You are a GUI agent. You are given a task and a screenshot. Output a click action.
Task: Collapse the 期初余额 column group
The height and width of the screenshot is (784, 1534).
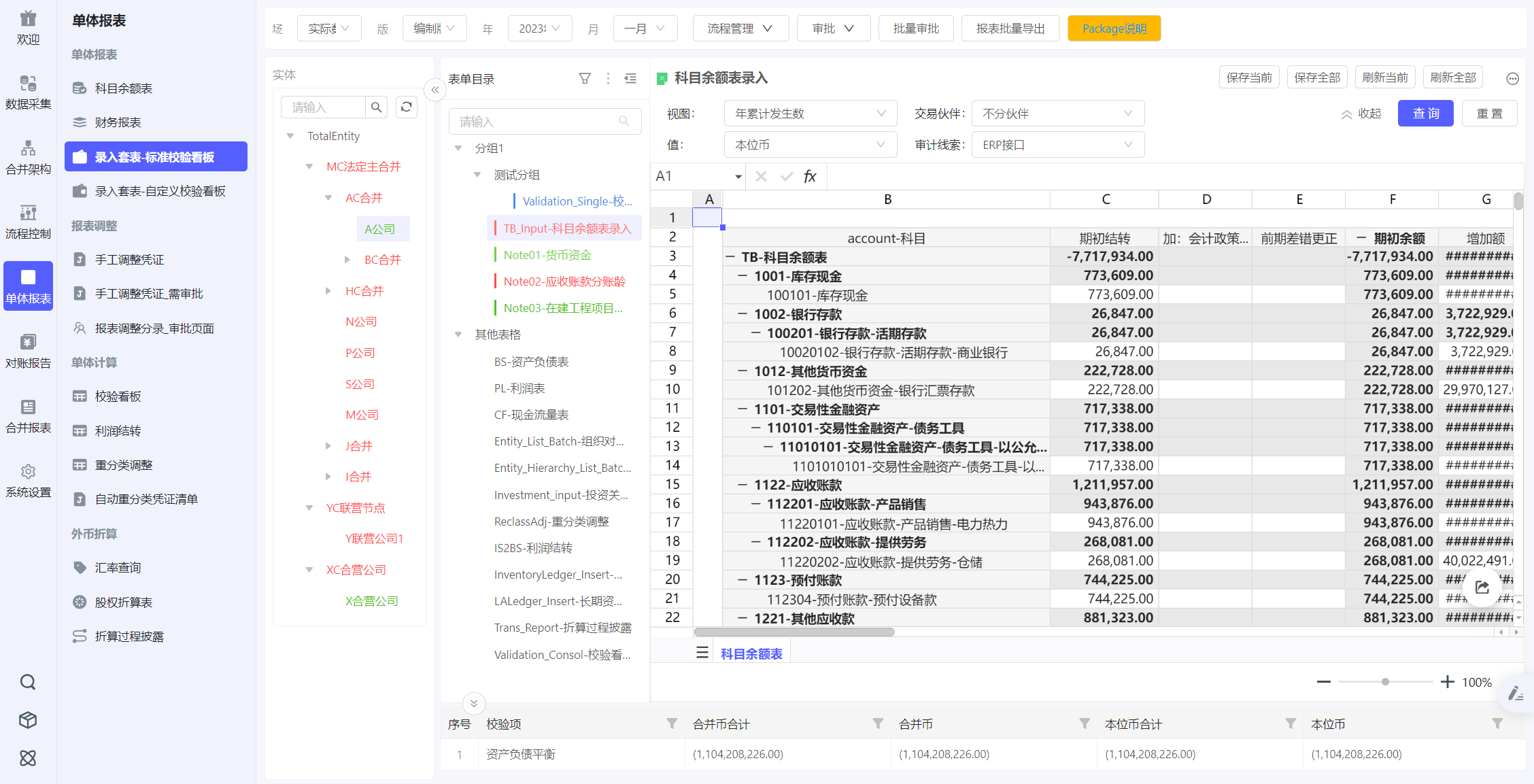[x=1361, y=238]
